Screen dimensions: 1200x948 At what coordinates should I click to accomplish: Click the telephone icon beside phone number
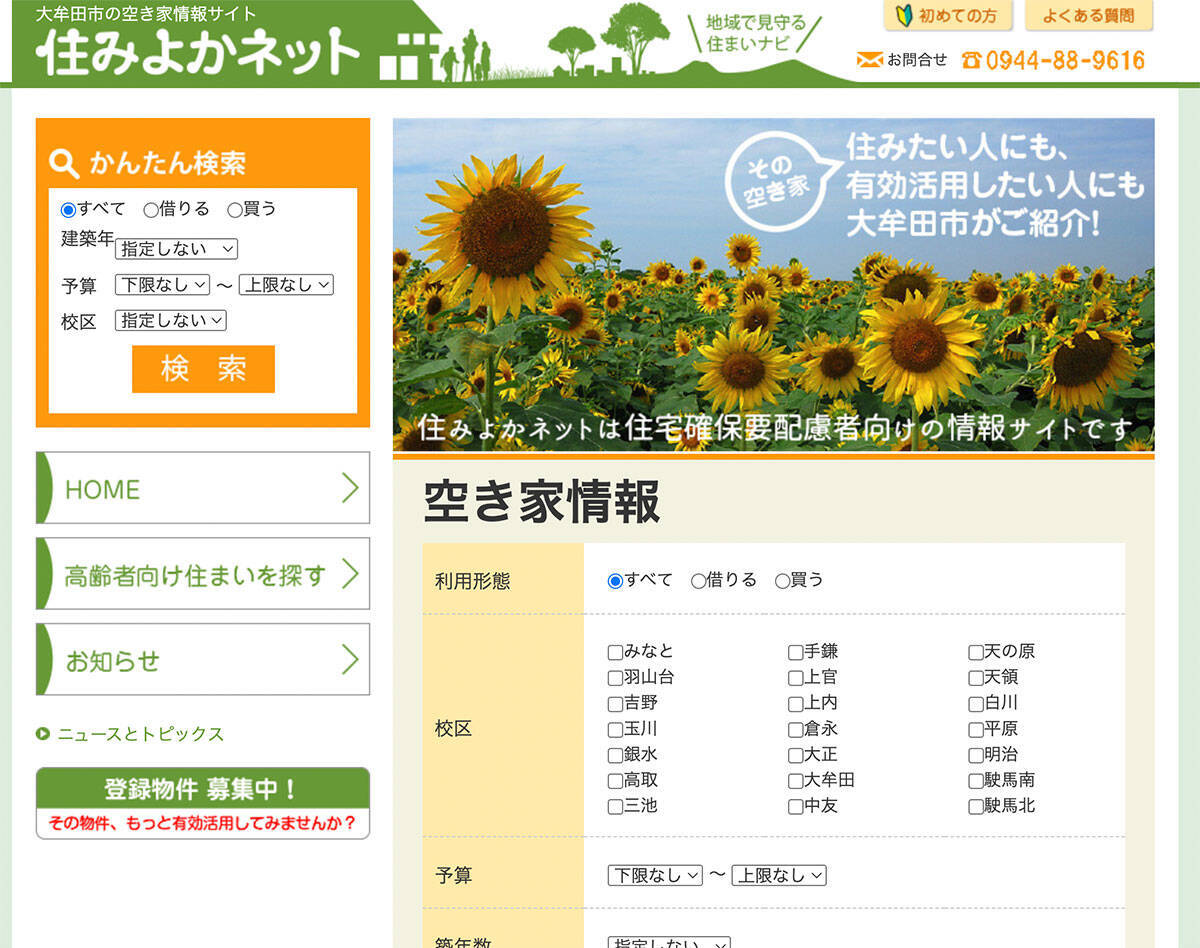[971, 60]
